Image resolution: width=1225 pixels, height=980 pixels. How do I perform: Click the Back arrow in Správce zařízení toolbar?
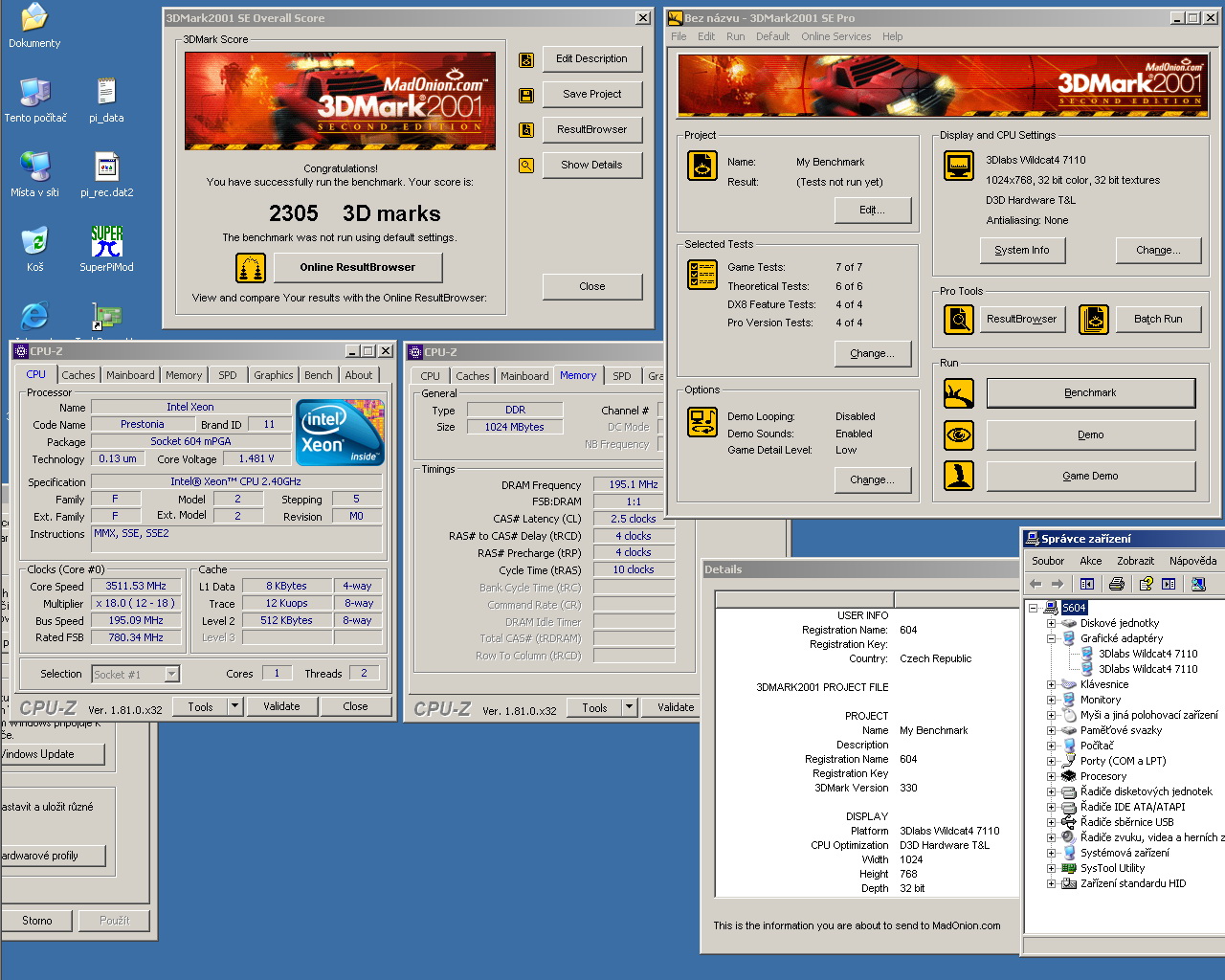click(x=1035, y=584)
